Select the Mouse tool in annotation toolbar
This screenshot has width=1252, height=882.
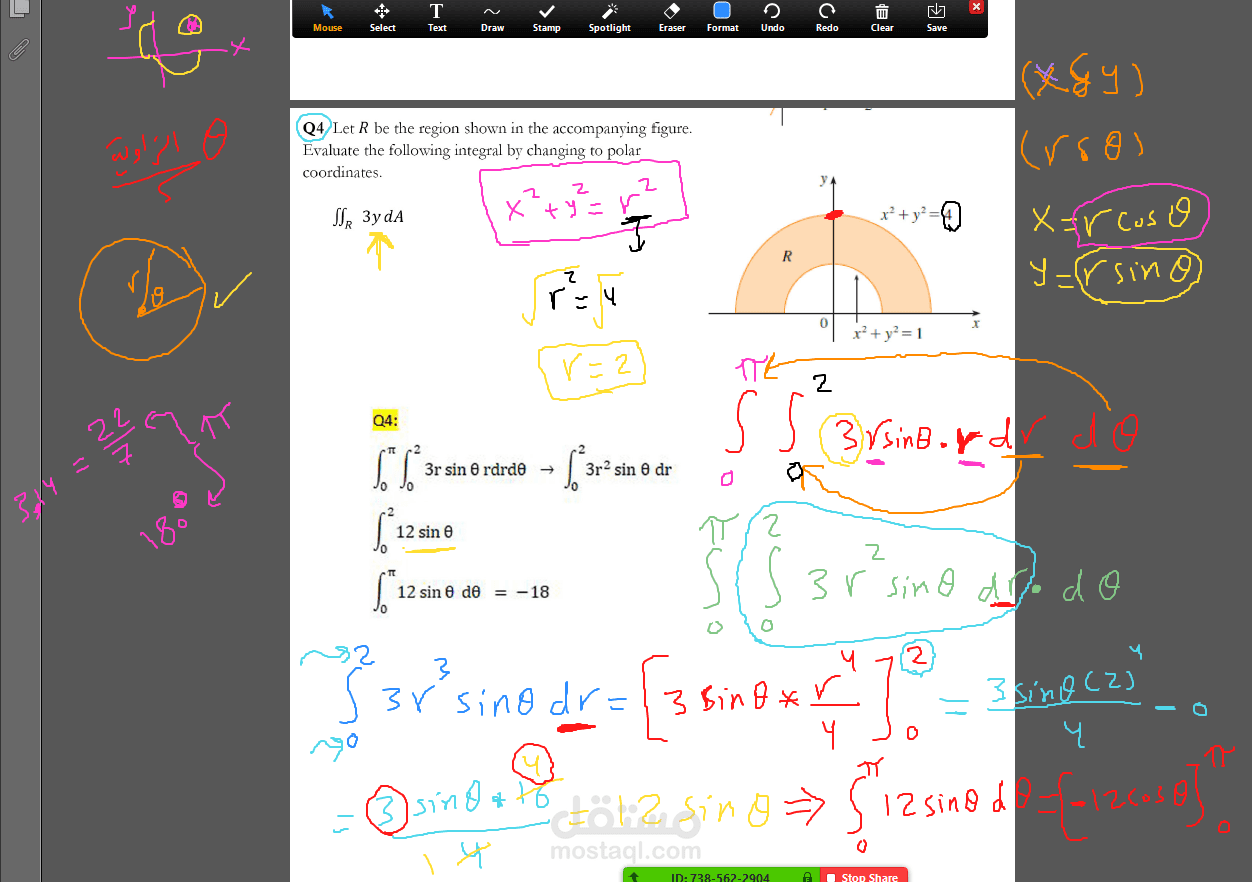[x=327, y=18]
